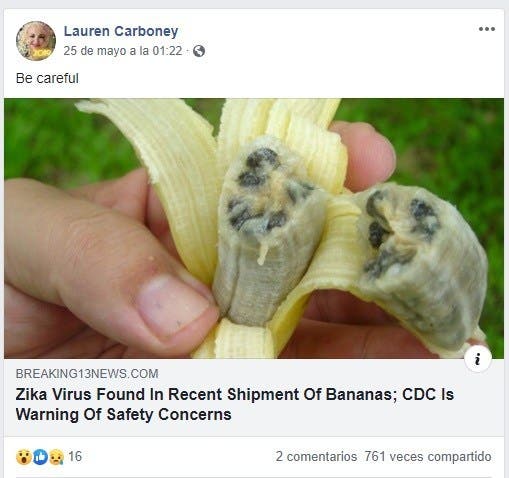This screenshot has width=509, height=478.
Task: Click the sad reaction emoji
Action: coord(56,457)
